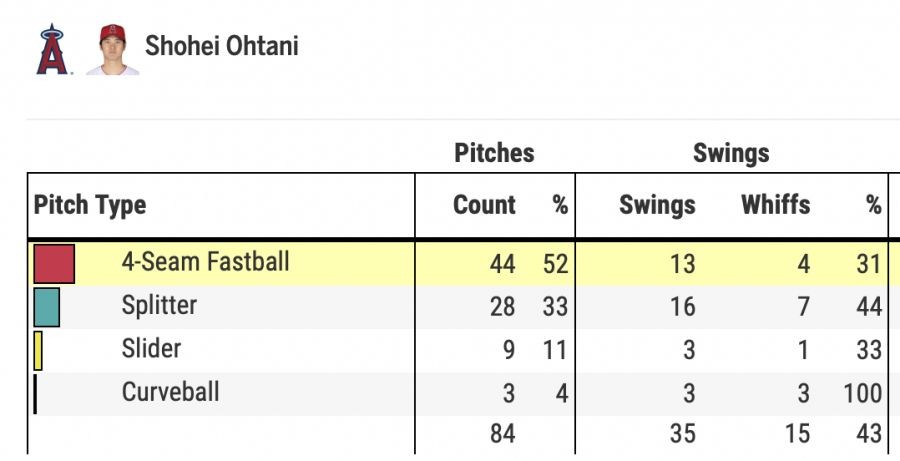Sort by the Swings column header
Viewport: 900px width, 461px height.
coord(657,205)
